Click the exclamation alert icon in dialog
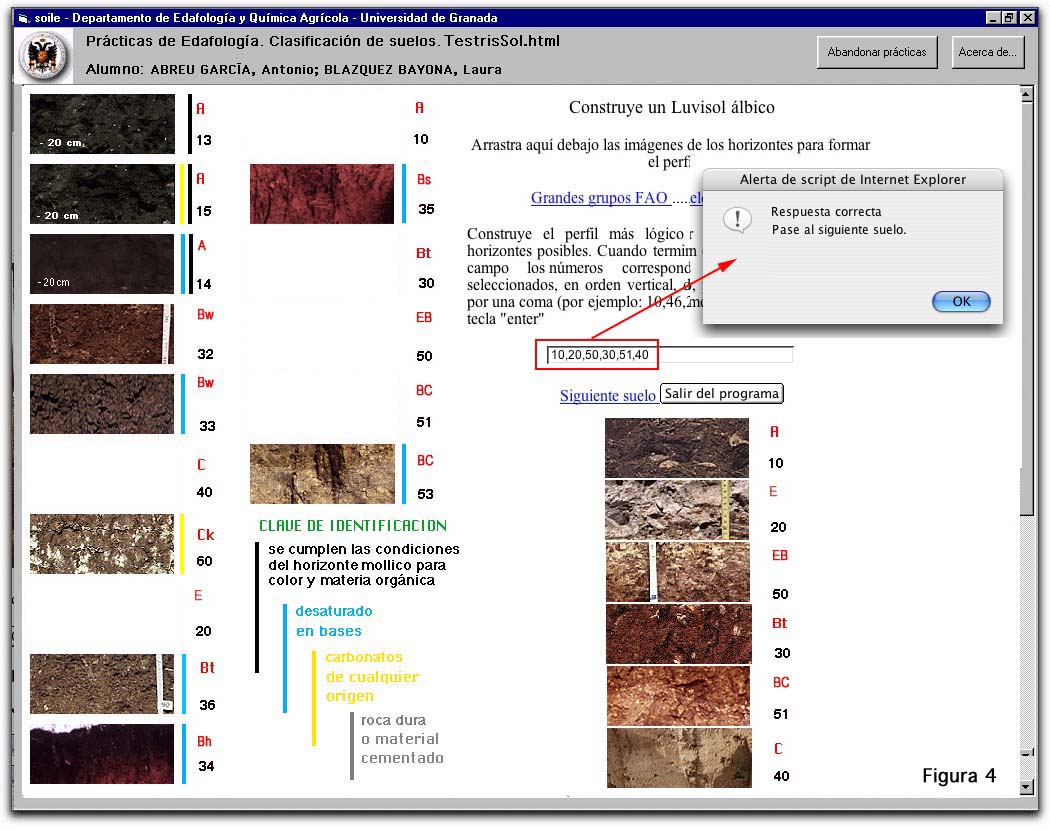This screenshot has height=830, width=1050. click(x=737, y=220)
